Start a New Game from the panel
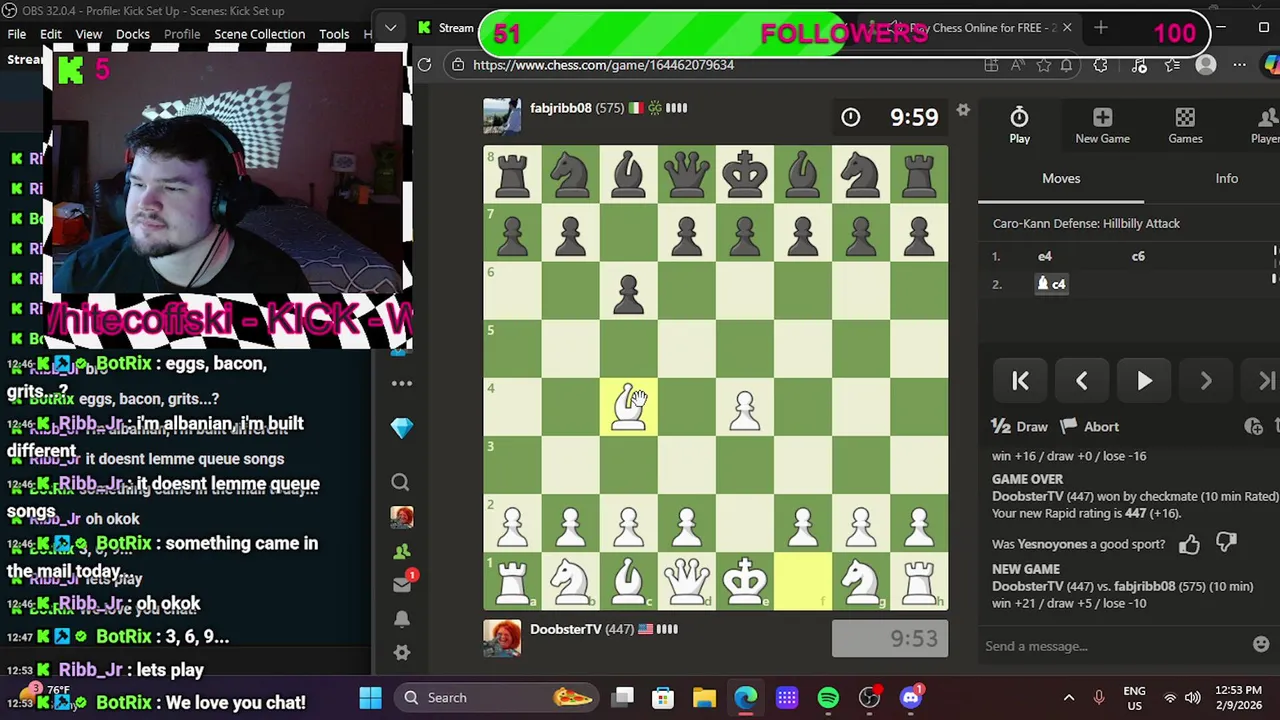Image resolution: width=1280 pixels, height=720 pixels. tap(1102, 126)
